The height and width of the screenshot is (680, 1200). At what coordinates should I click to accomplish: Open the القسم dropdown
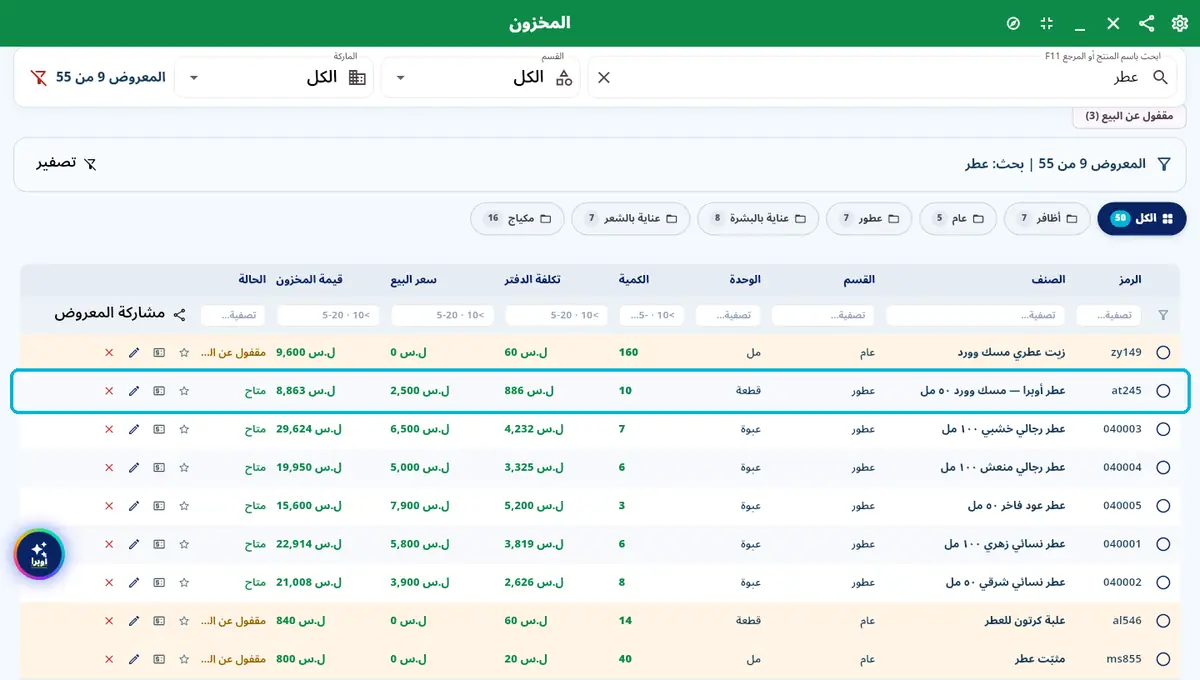(x=481, y=77)
